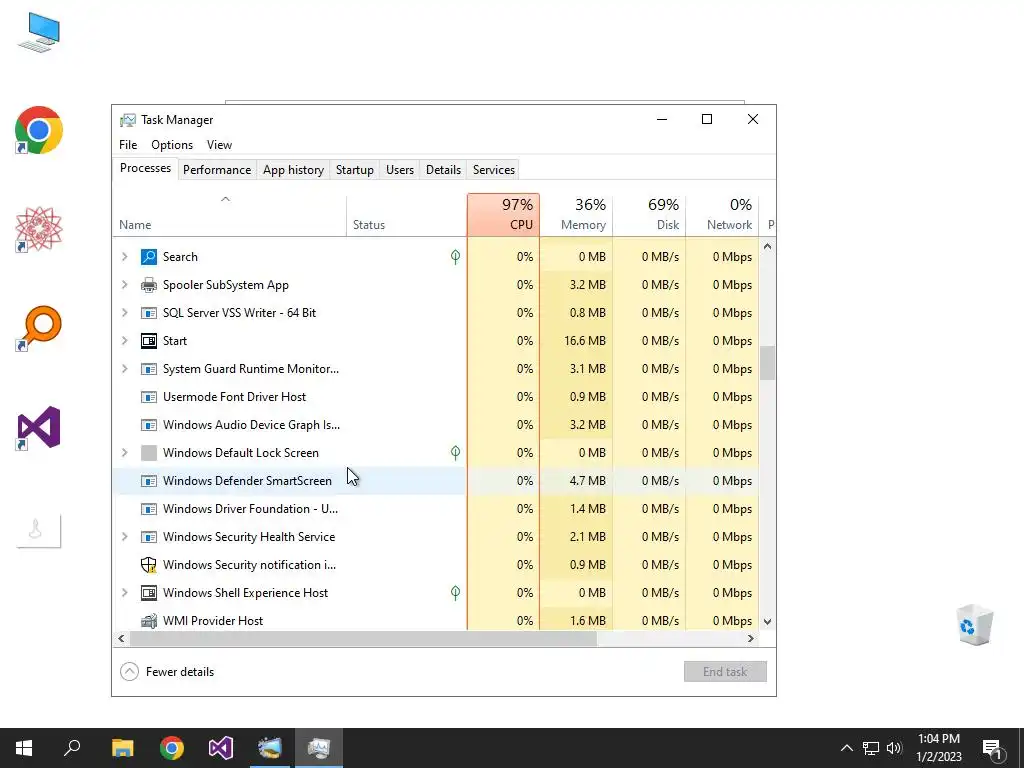Image resolution: width=1024 pixels, height=768 pixels.
Task: Click the Windows Defender SmartScreen icon
Action: (x=149, y=481)
